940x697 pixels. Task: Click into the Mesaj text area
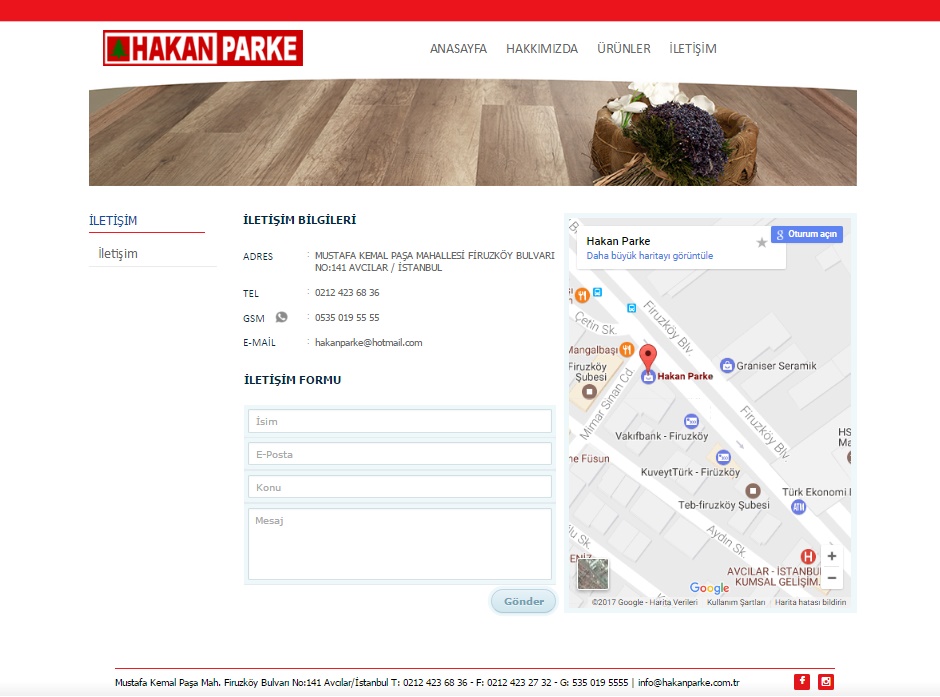click(x=400, y=544)
